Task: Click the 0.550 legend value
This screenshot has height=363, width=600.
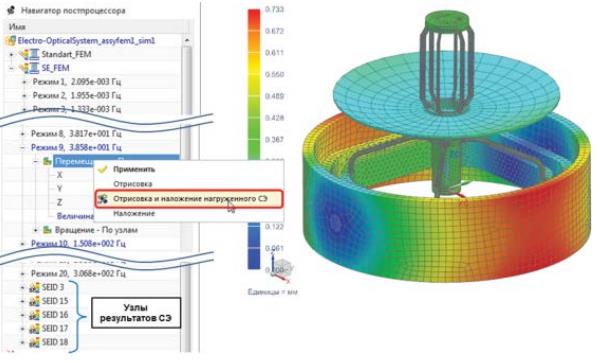Action: pyautogui.click(x=274, y=74)
